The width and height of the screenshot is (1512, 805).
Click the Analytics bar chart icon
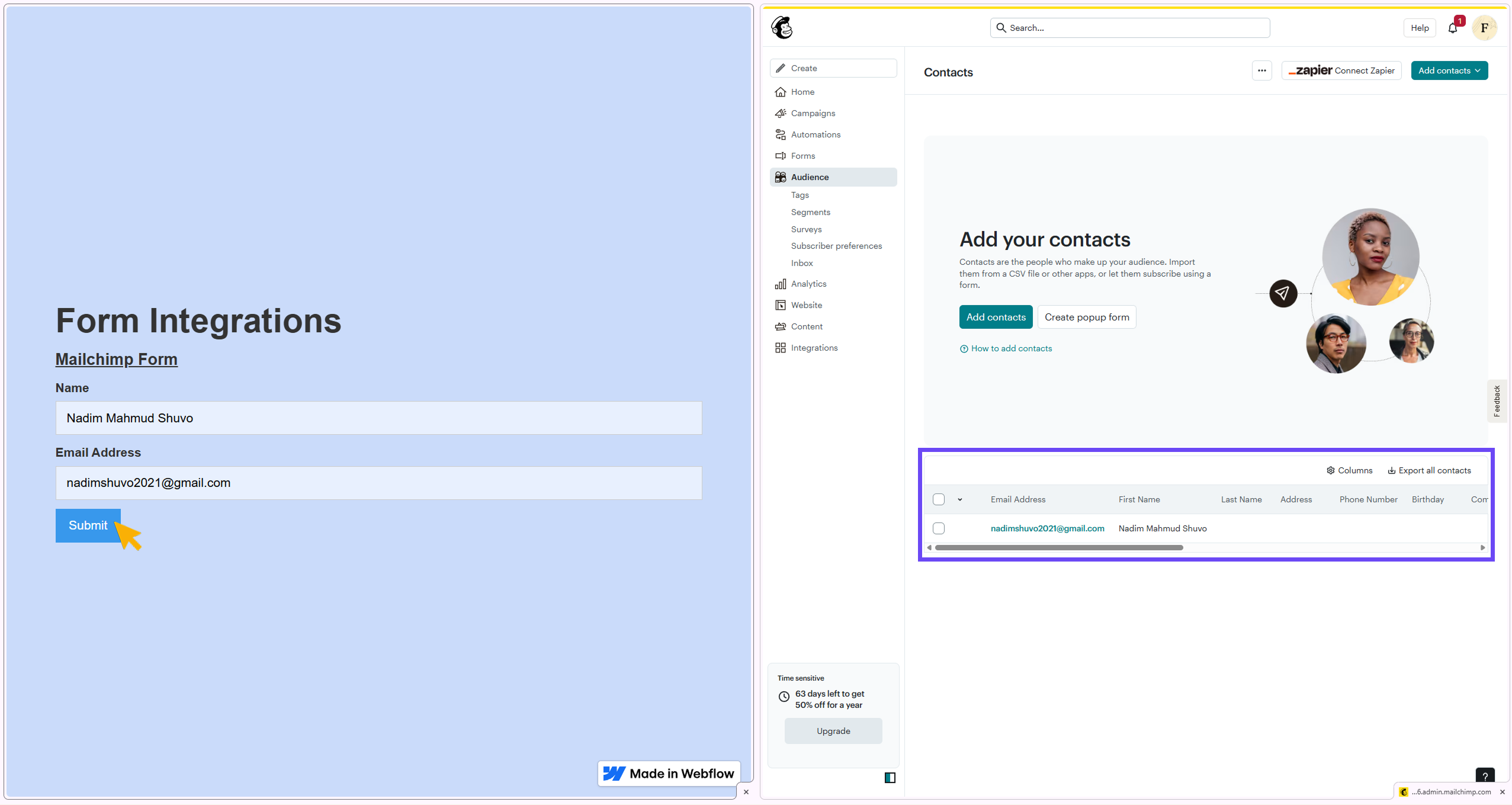(x=781, y=284)
